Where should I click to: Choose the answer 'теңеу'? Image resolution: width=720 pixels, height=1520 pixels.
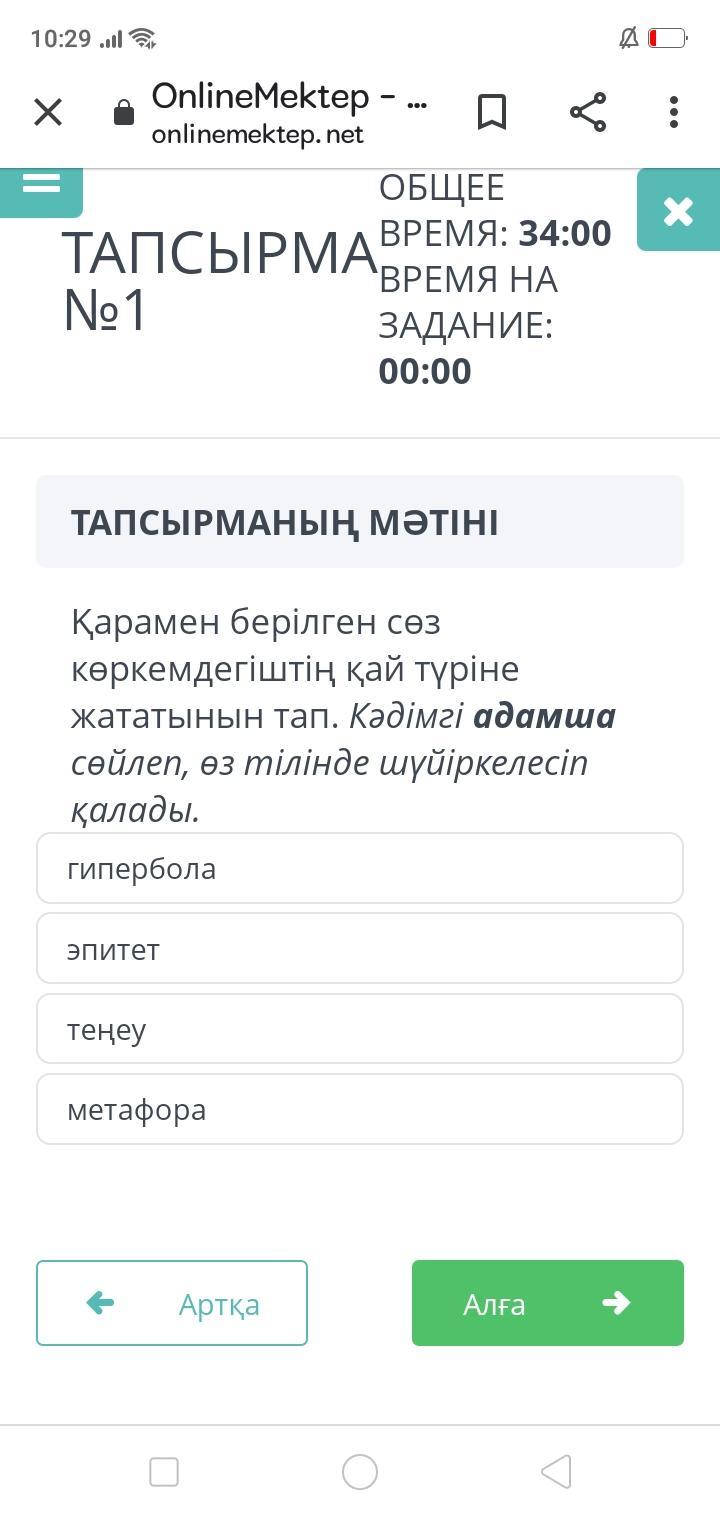[x=360, y=1029]
